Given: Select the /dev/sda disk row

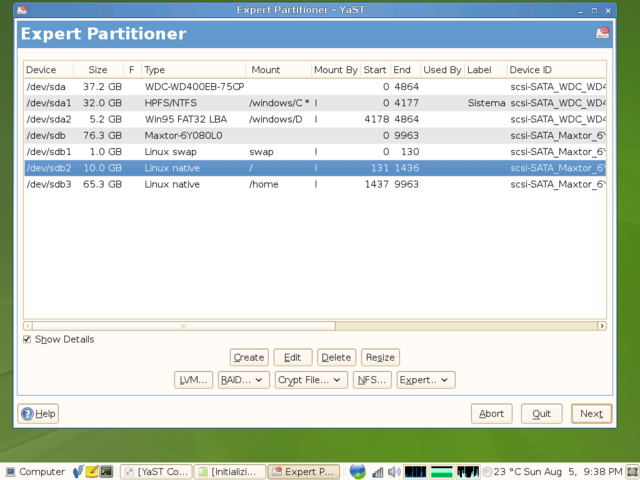Looking at the screenshot, I should point(315,87).
